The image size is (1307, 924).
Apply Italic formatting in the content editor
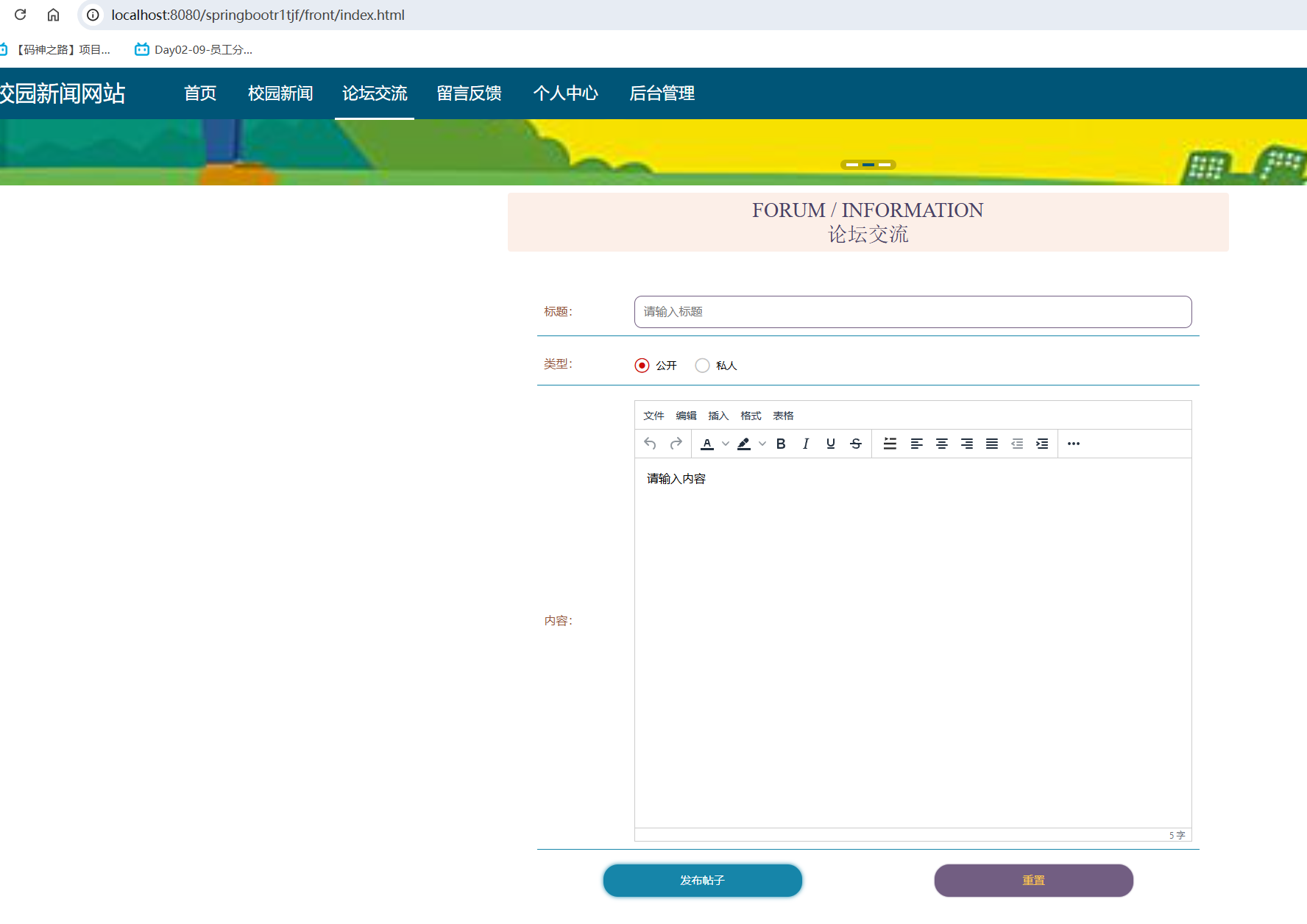(806, 444)
